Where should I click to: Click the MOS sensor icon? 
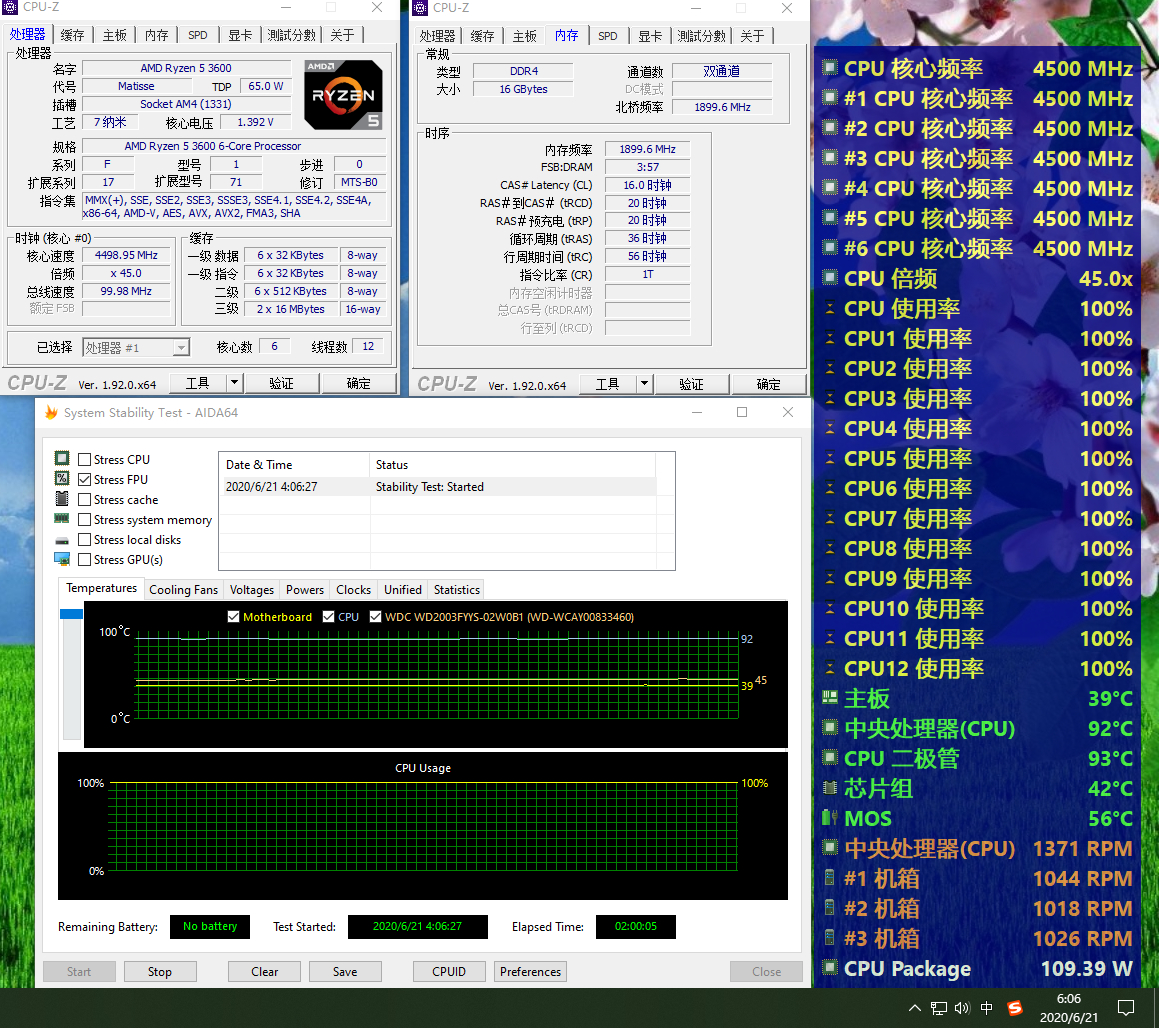830,817
